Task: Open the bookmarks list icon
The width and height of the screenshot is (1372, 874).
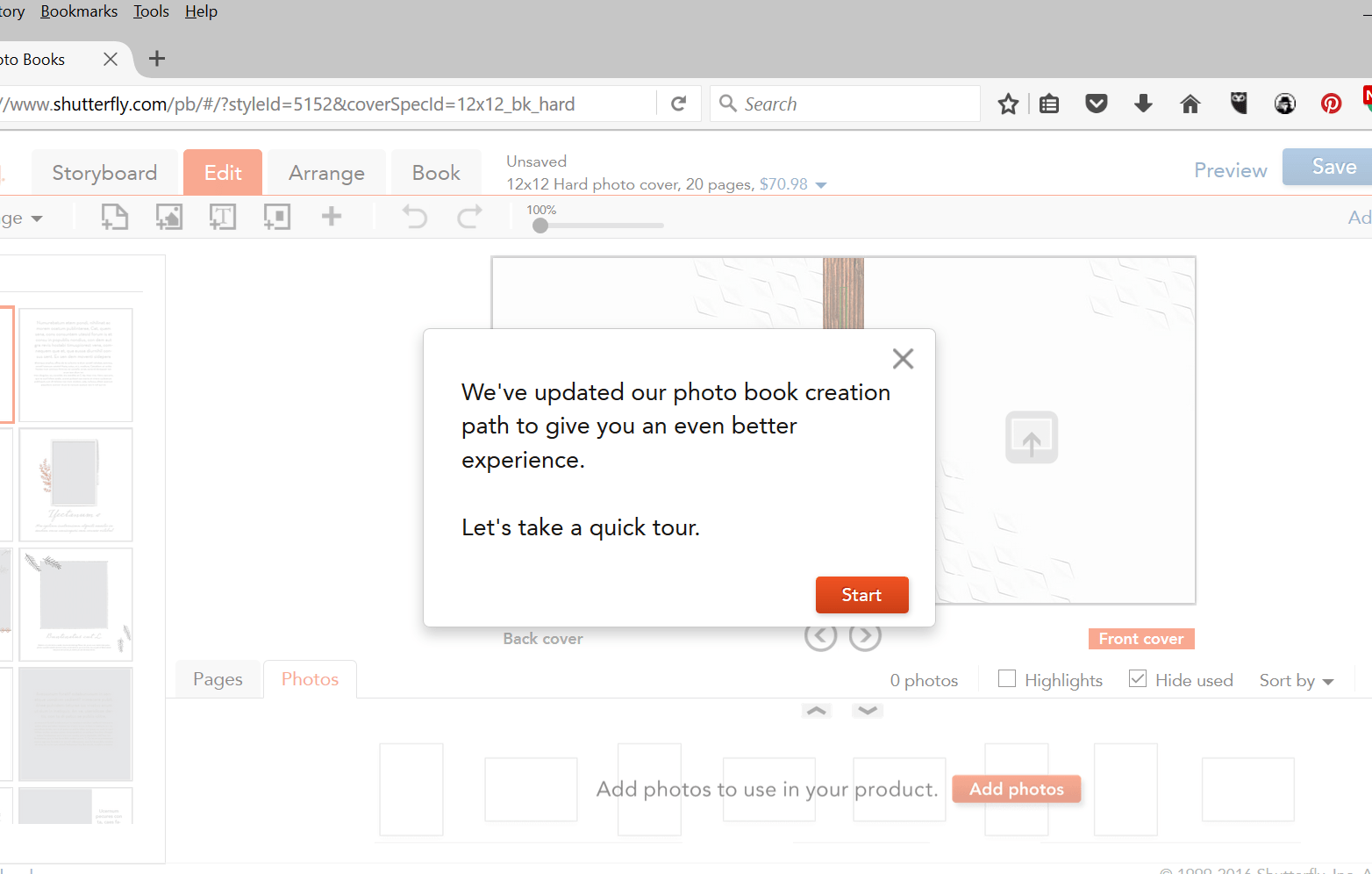Action: tap(1049, 104)
